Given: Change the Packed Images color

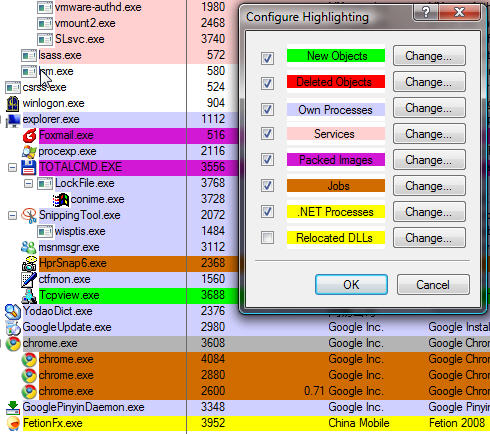Looking at the screenshot, I should pyautogui.click(x=429, y=160).
